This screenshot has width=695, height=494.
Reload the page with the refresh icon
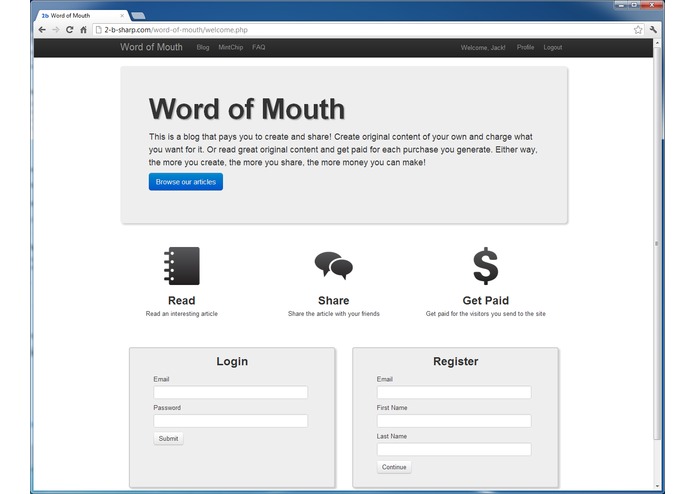pyautogui.click(x=70, y=30)
